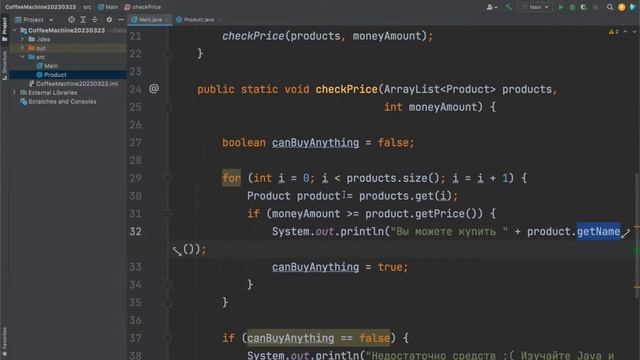Viewport: 640px width, 360px height.
Task: Click canBuyAnything variable on line 27
Action: pos(316,143)
